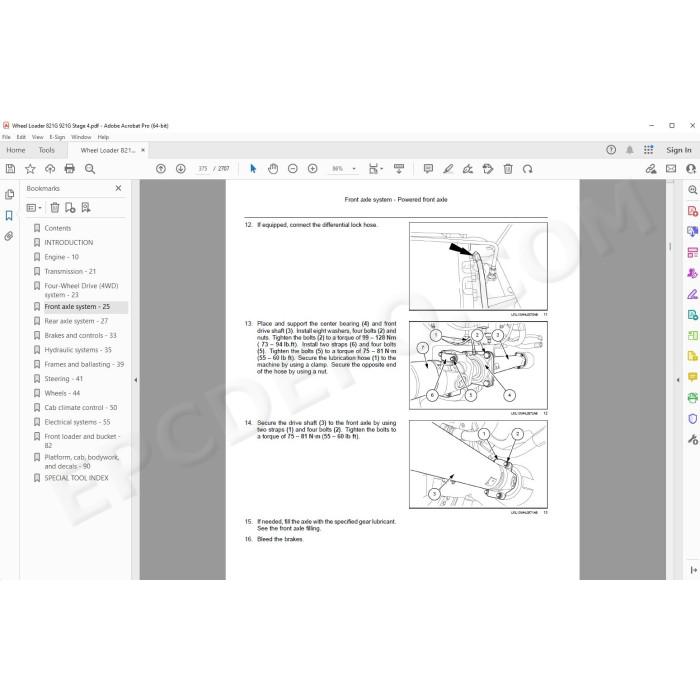Open the E-Sign menu
This screenshot has width=700, height=700.
click(x=57, y=137)
